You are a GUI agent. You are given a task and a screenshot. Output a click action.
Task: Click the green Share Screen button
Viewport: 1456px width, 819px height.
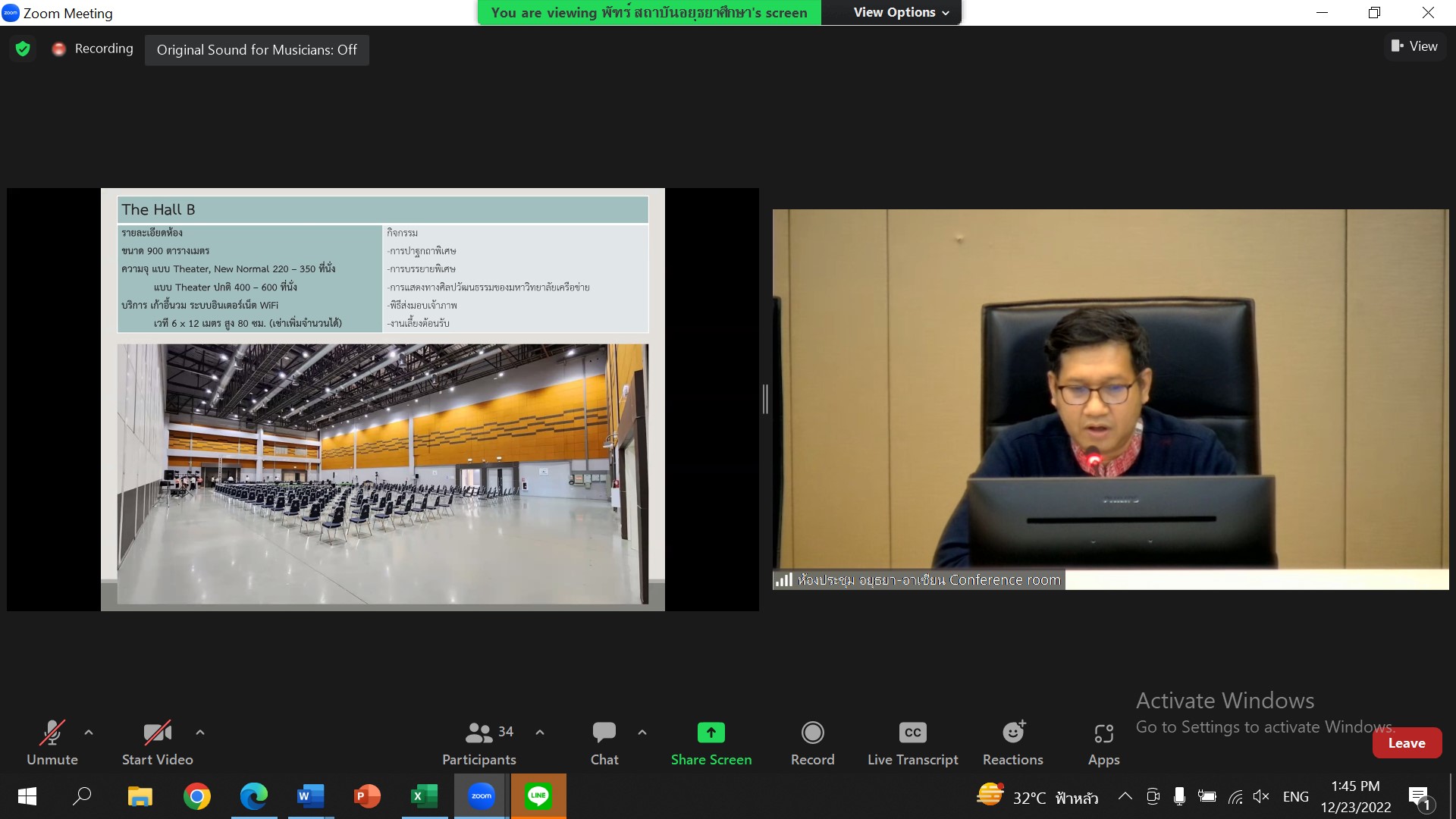tap(711, 743)
